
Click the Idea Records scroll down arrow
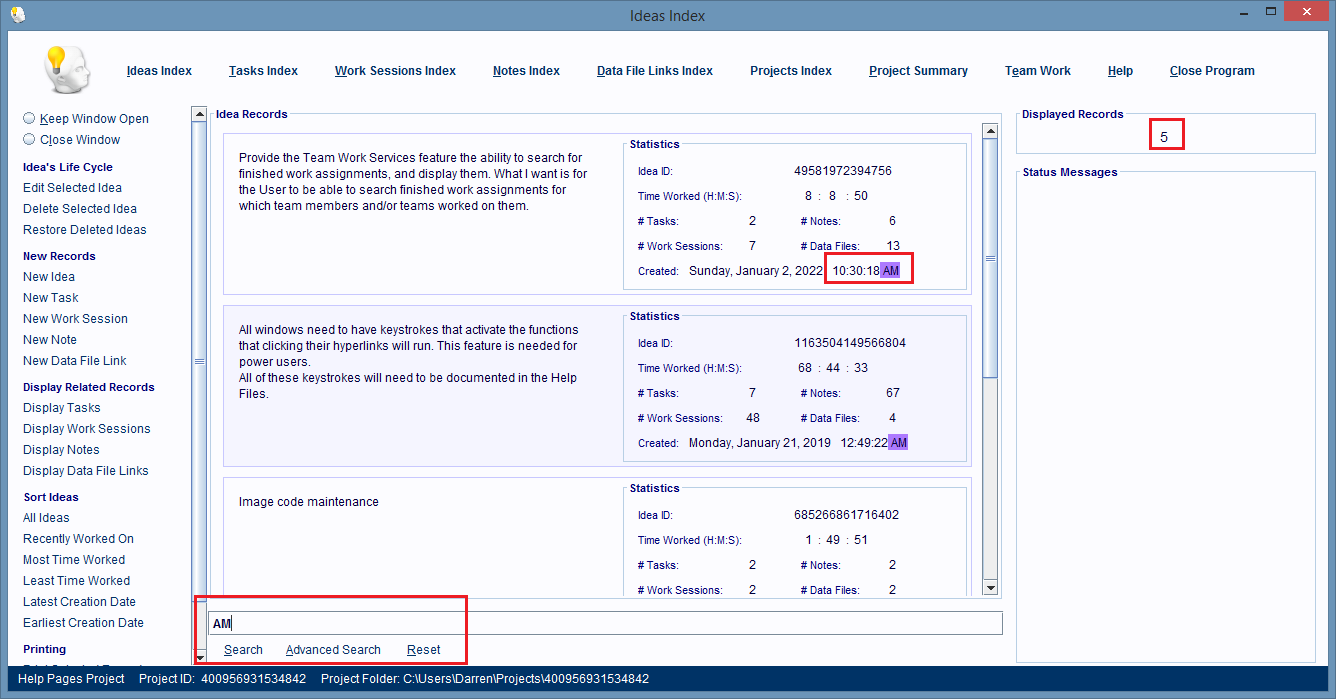990,587
